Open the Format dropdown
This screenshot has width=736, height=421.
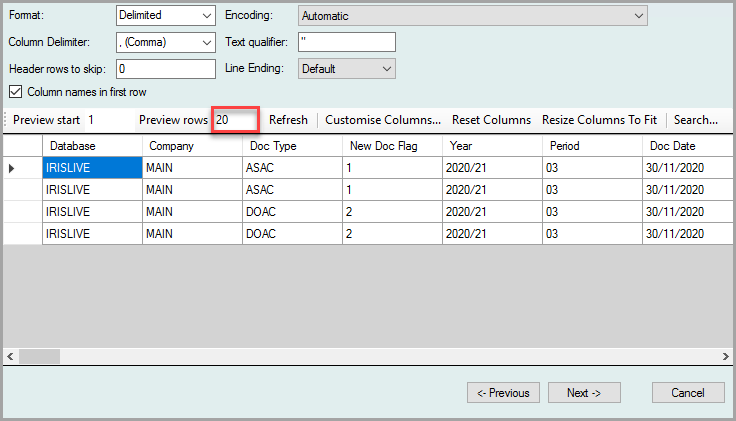tap(165, 16)
